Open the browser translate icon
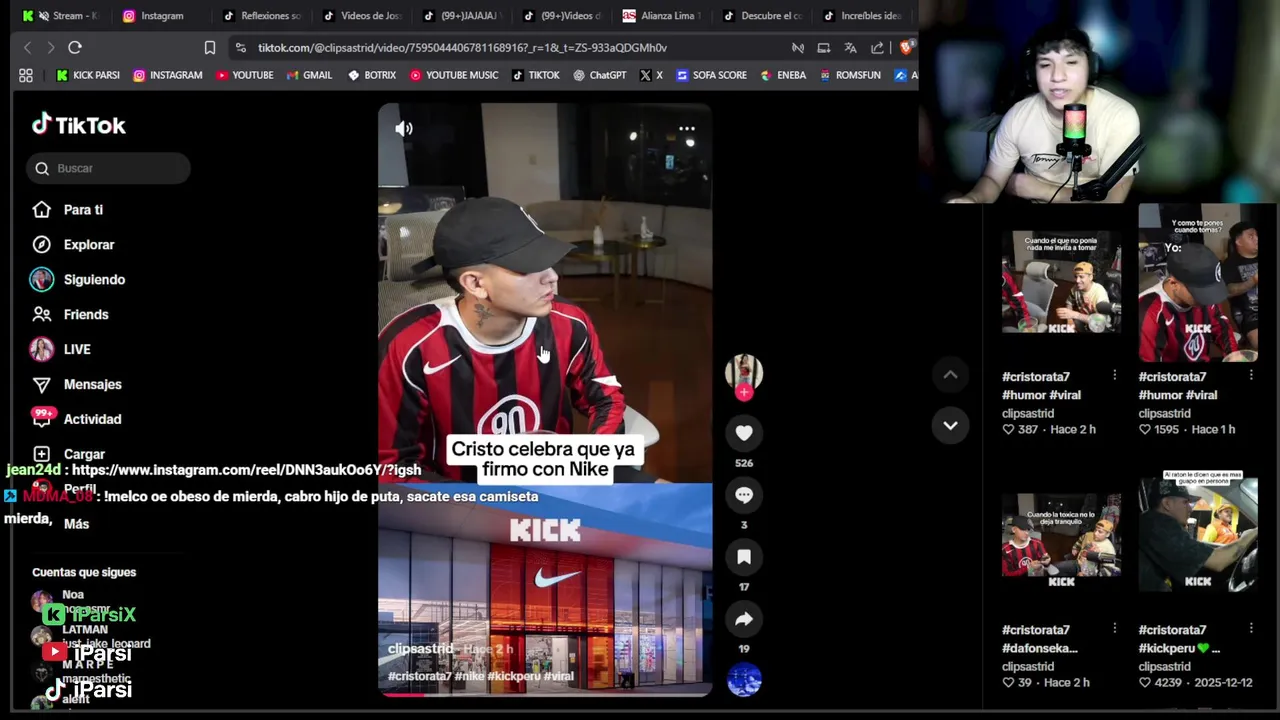Viewport: 1280px width, 720px height. coord(850,47)
